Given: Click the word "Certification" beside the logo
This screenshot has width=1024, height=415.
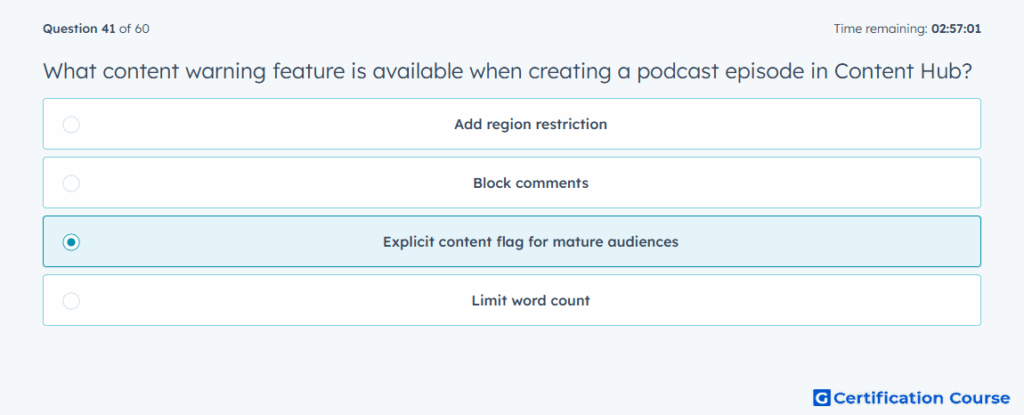Looking at the screenshot, I should [x=891, y=397].
